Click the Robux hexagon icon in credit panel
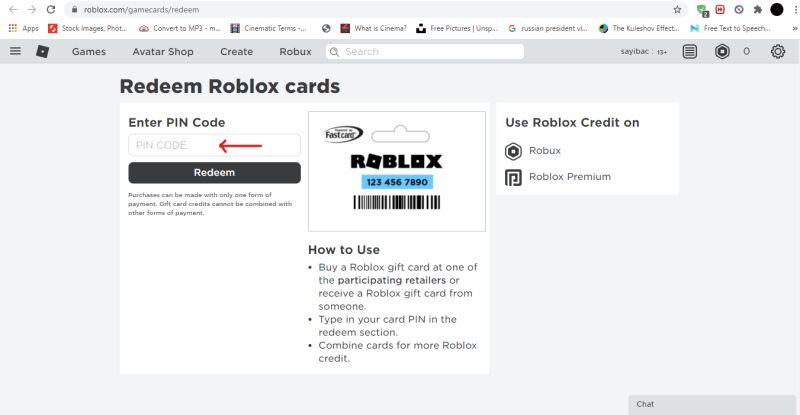This screenshot has width=800, height=415. (513, 151)
